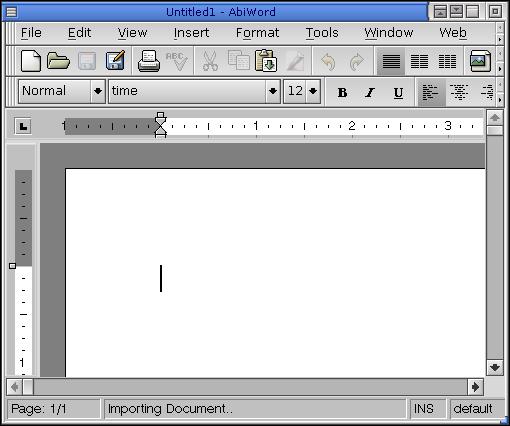The width and height of the screenshot is (510, 426).
Task: Cut selection with scissors icon
Action: pos(210,61)
